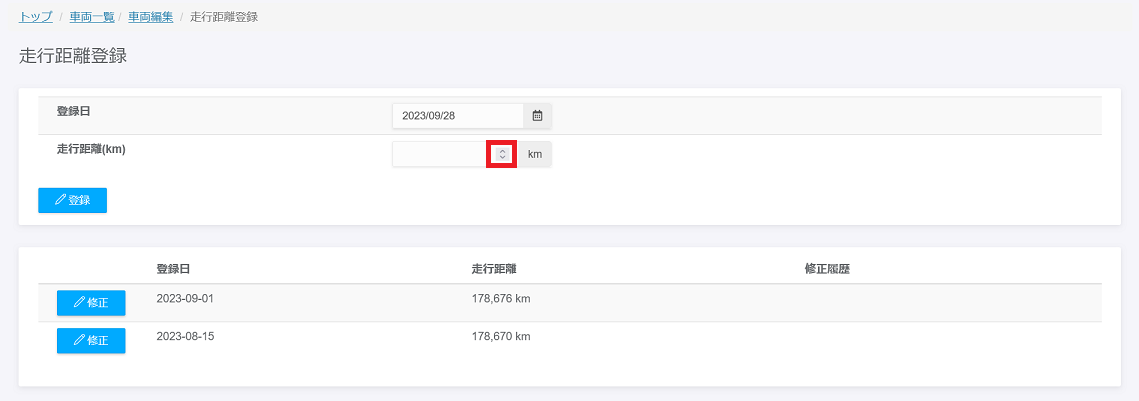1139x401 pixels.
Task: Select the 178,676 km cell
Action: point(500,298)
